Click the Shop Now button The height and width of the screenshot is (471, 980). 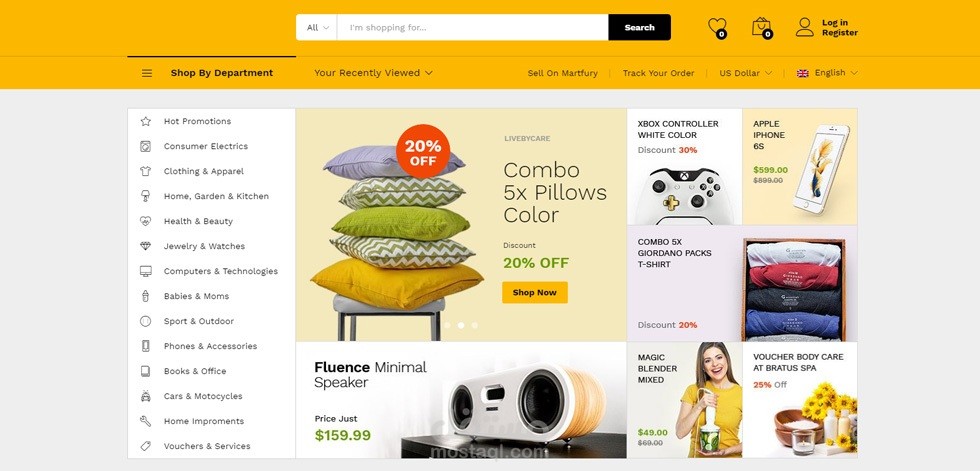click(534, 292)
